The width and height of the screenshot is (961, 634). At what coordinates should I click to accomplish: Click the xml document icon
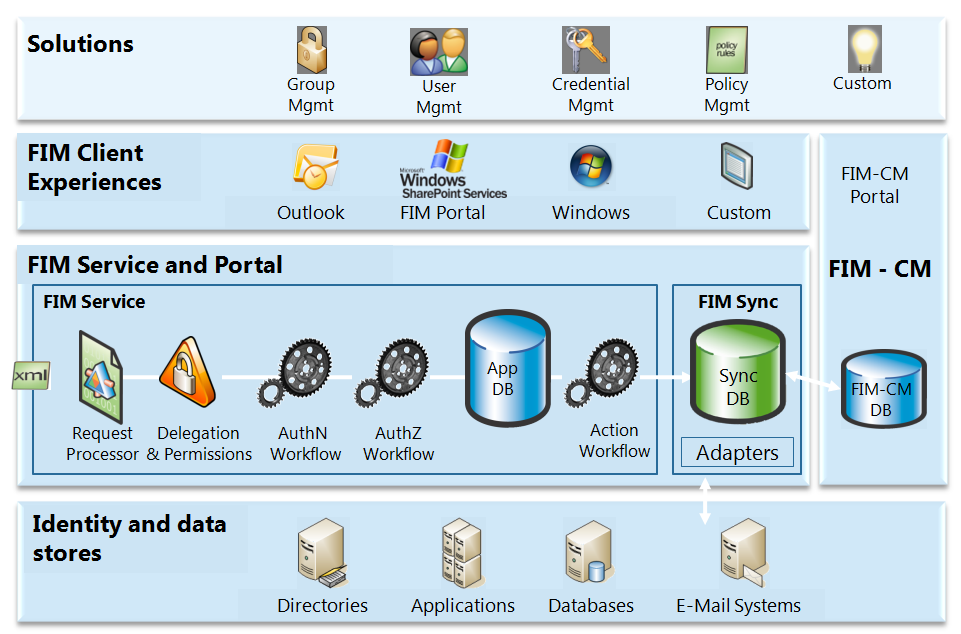[x=30, y=376]
